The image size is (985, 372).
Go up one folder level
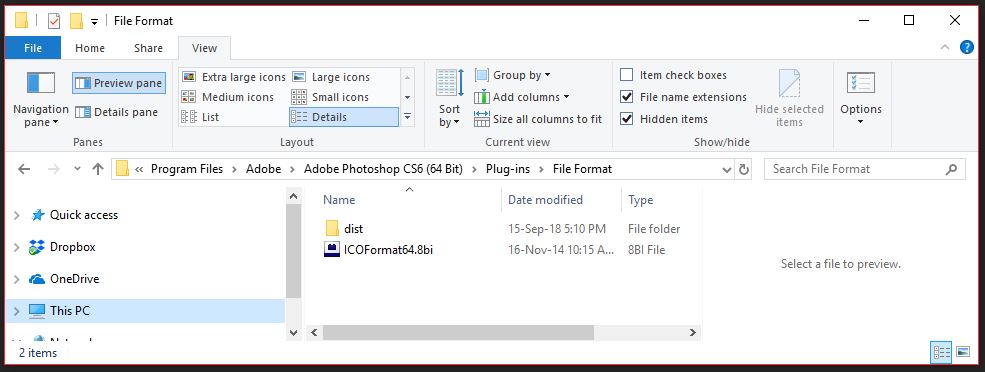98,169
